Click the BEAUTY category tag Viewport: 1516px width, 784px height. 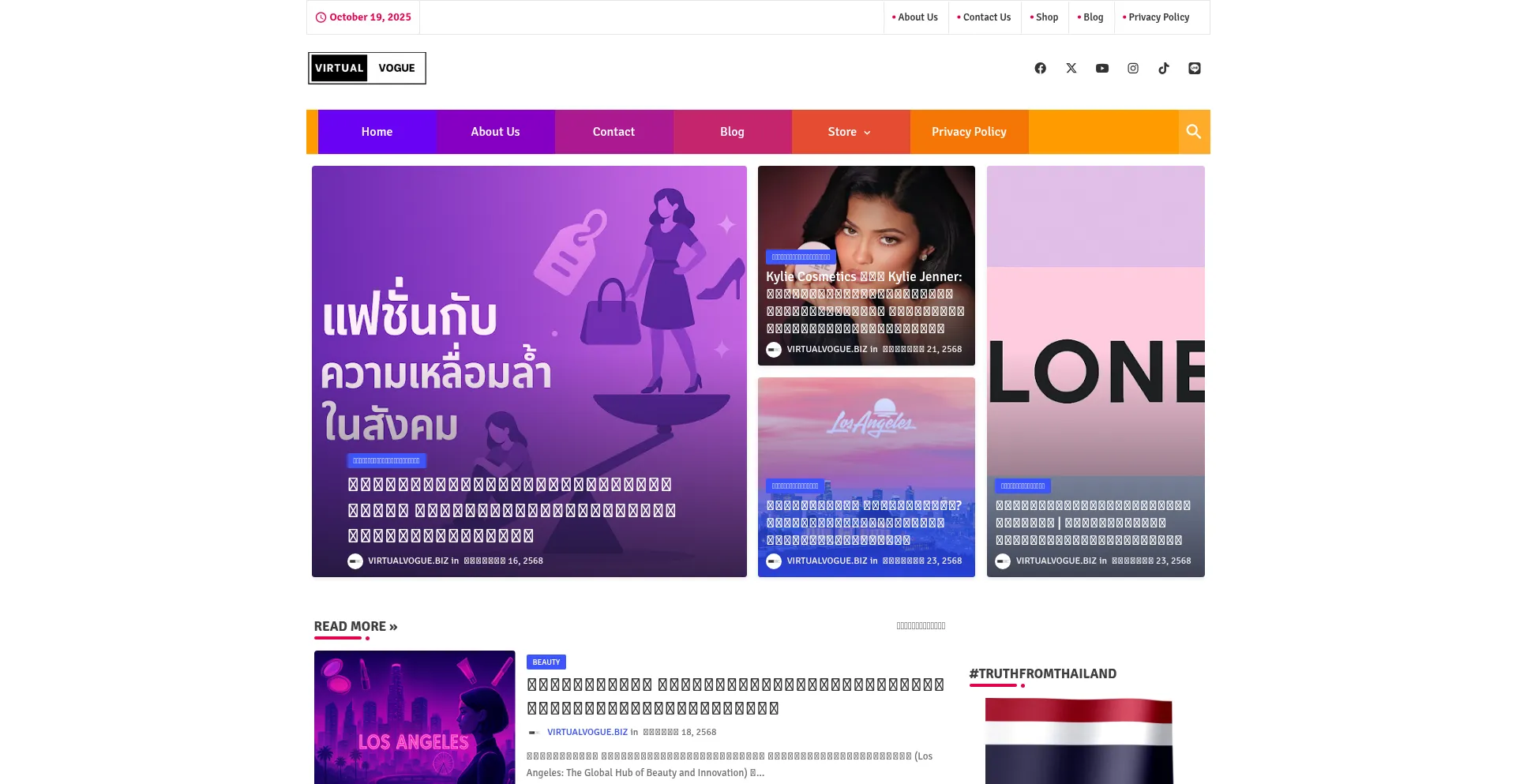pyautogui.click(x=546, y=662)
